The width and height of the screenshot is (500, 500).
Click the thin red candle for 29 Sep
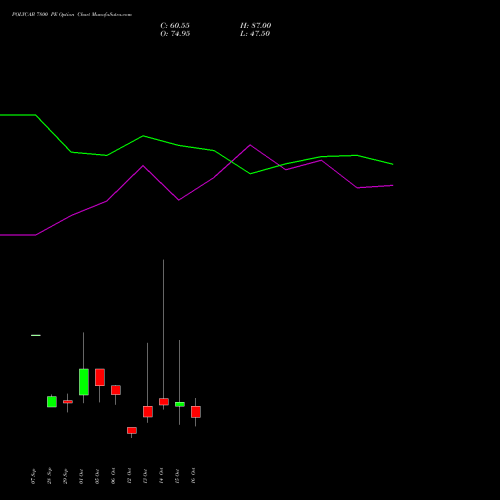68,402
